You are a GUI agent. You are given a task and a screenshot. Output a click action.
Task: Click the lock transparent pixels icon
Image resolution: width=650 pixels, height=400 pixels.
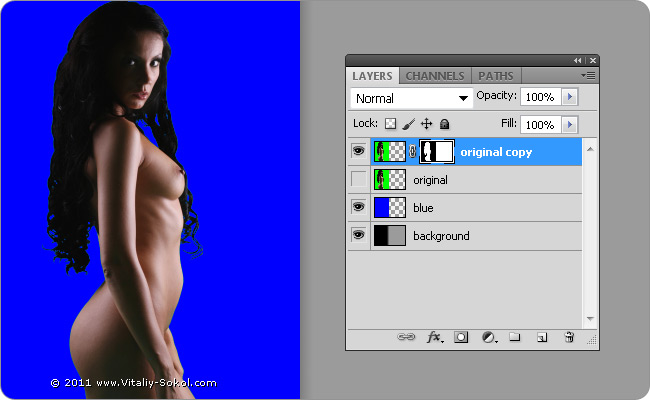[x=390, y=124]
